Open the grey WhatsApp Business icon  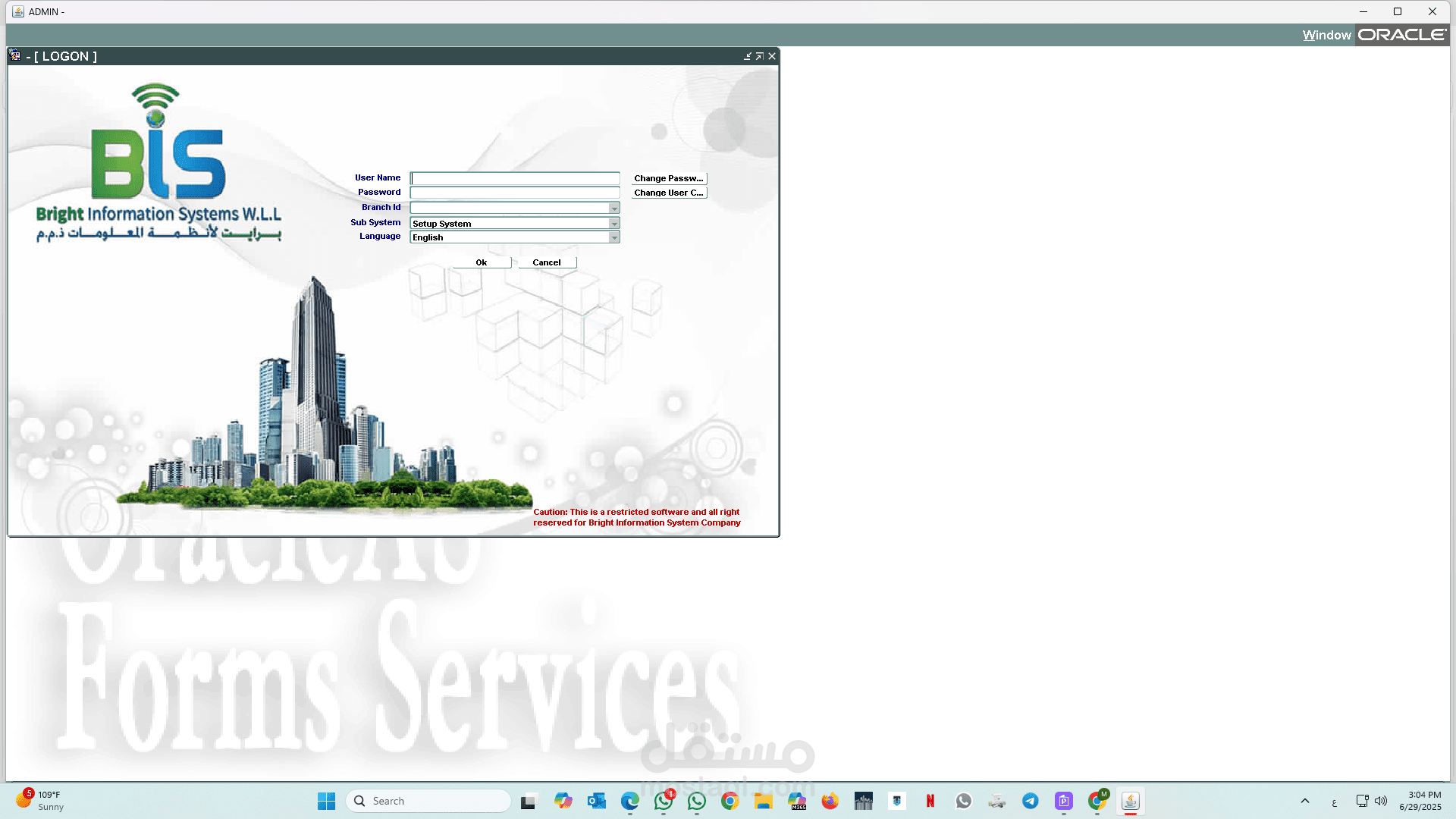(x=964, y=801)
